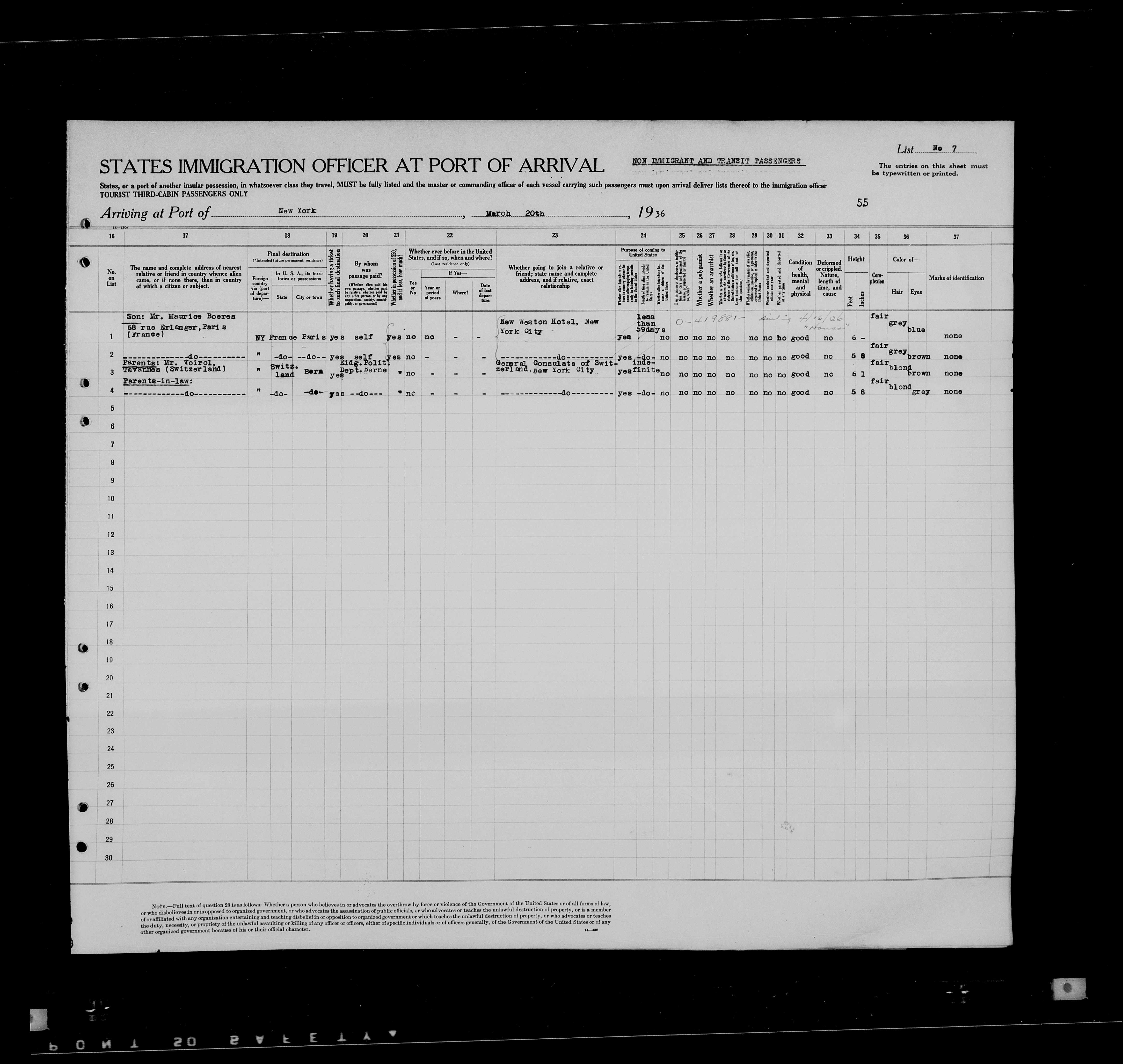1123x1064 pixels.
Task: Click the address "68 rue Erlanger, Paris"
Action: 176,327
